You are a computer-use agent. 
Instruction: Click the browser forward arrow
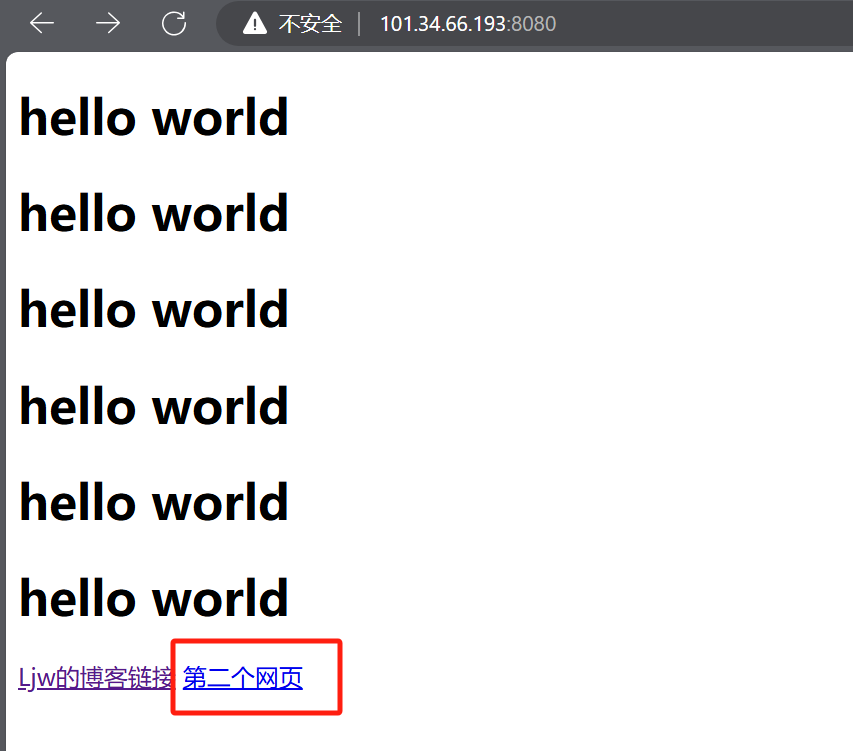[108, 23]
